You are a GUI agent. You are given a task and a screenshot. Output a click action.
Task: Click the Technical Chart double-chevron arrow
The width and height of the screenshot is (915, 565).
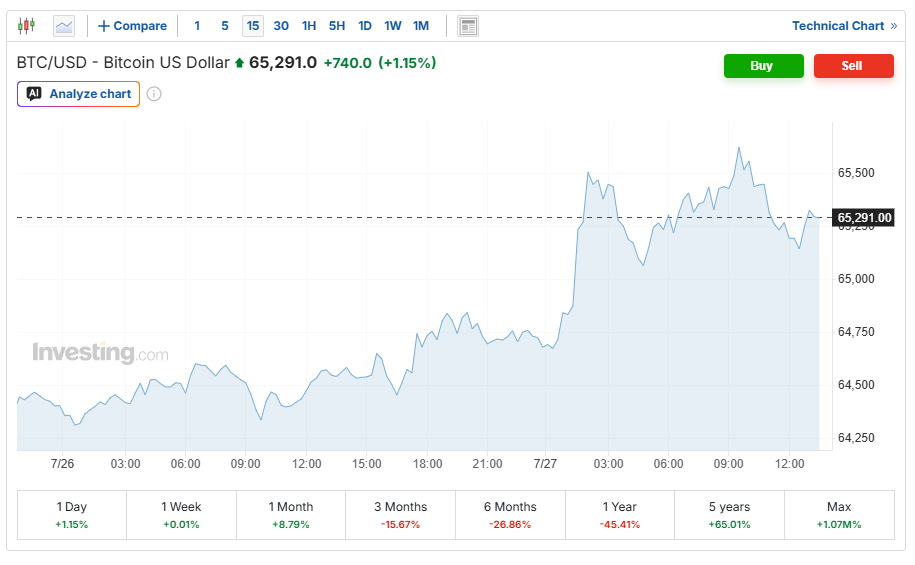893,26
